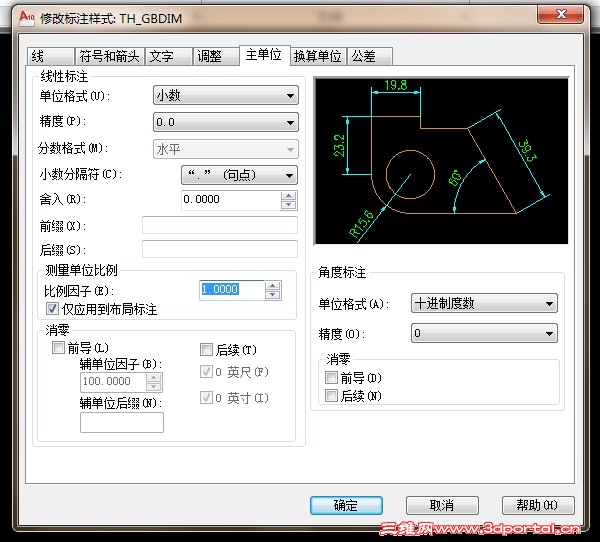Click the dimension preview image
The image size is (600, 542).
pos(441,161)
